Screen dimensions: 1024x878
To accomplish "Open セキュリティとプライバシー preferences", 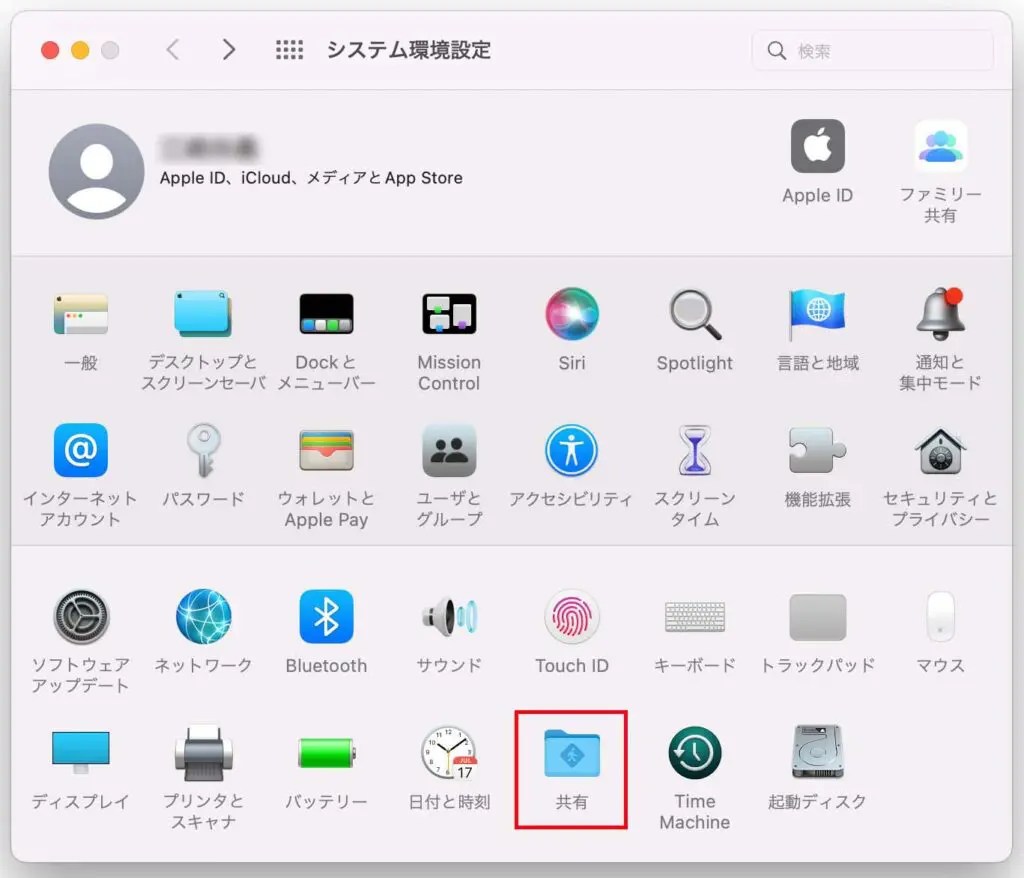I will 940,450.
